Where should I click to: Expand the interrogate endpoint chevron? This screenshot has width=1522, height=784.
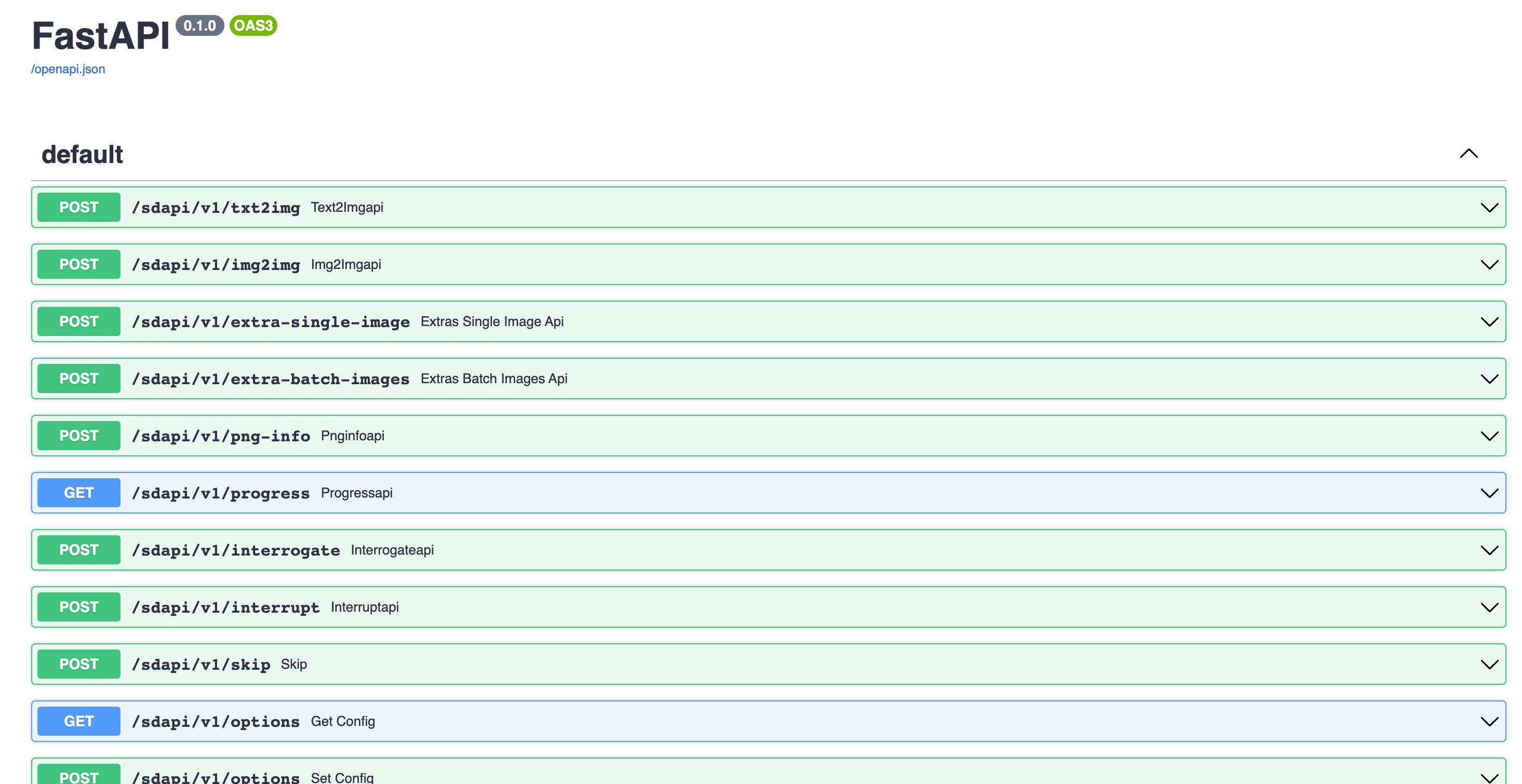(x=1489, y=550)
